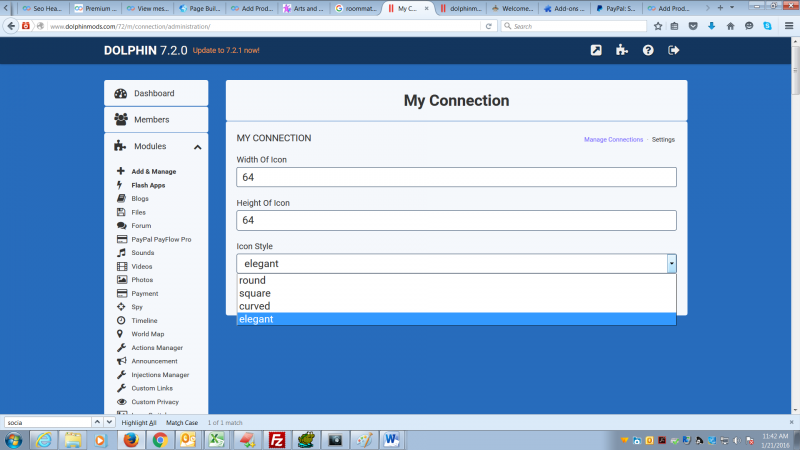This screenshot has height=450, width=800.
Task: Click the browser Search box
Action: (573, 26)
